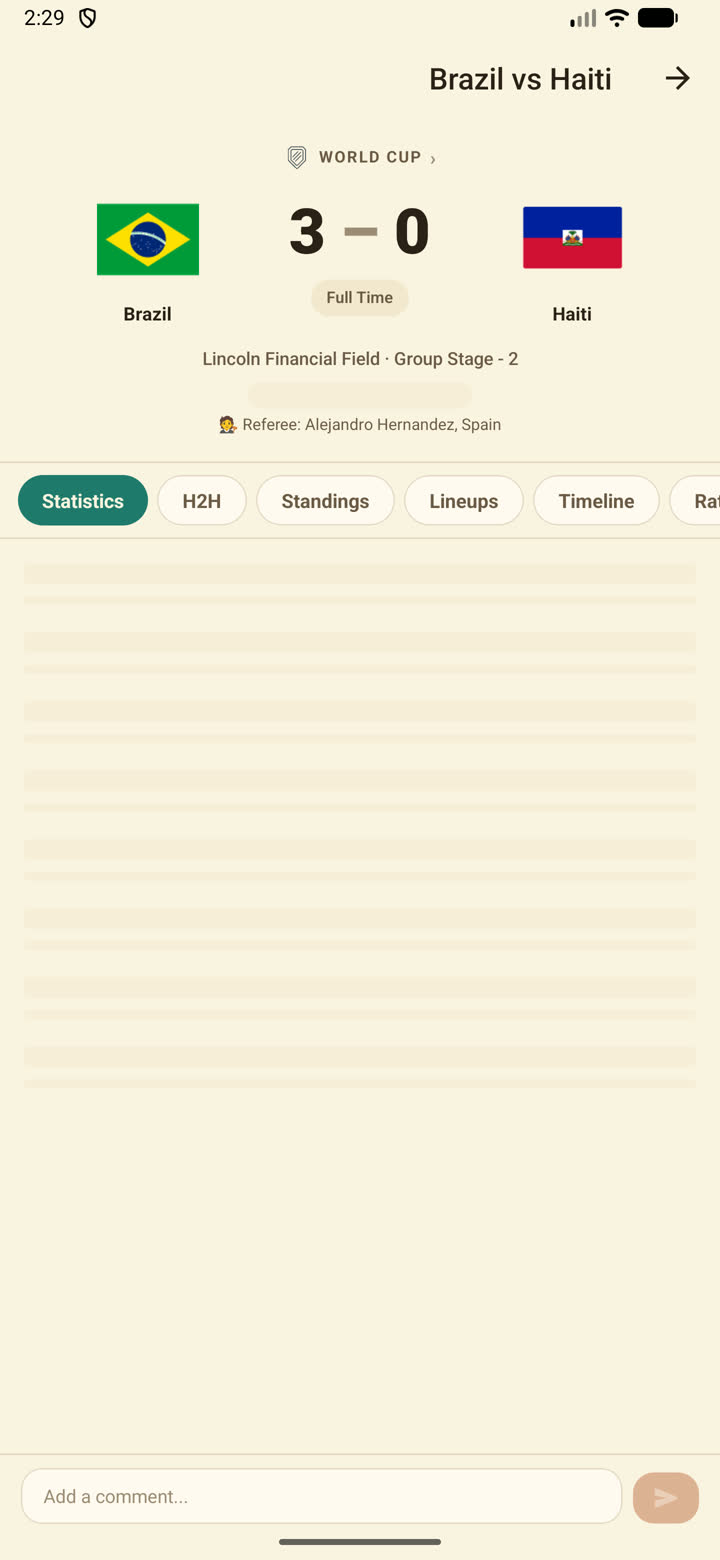Tap Brazil's score of 3
The width and height of the screenshot is (720, 1560).
[x=307, y=232]
